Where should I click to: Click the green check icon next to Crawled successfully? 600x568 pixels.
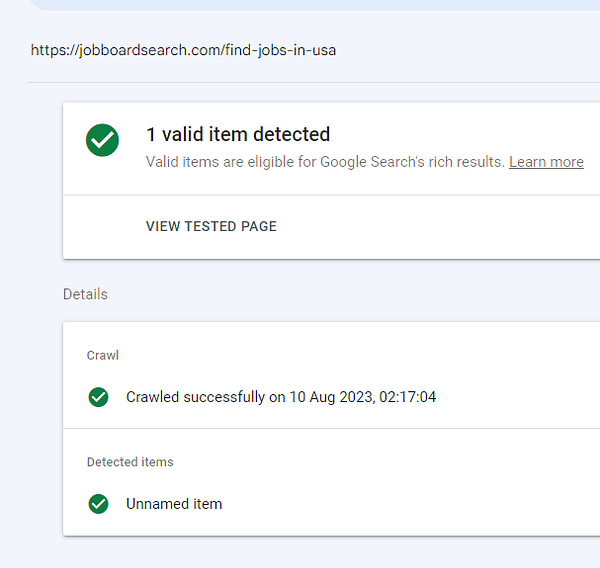coord(98,397)
